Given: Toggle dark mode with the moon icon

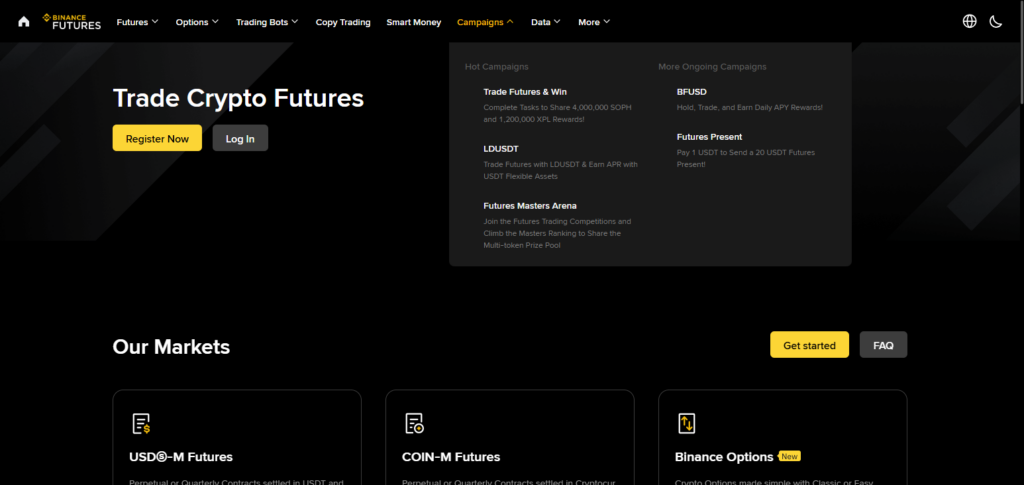Looking at the screenshot, I should click(995, 22).
